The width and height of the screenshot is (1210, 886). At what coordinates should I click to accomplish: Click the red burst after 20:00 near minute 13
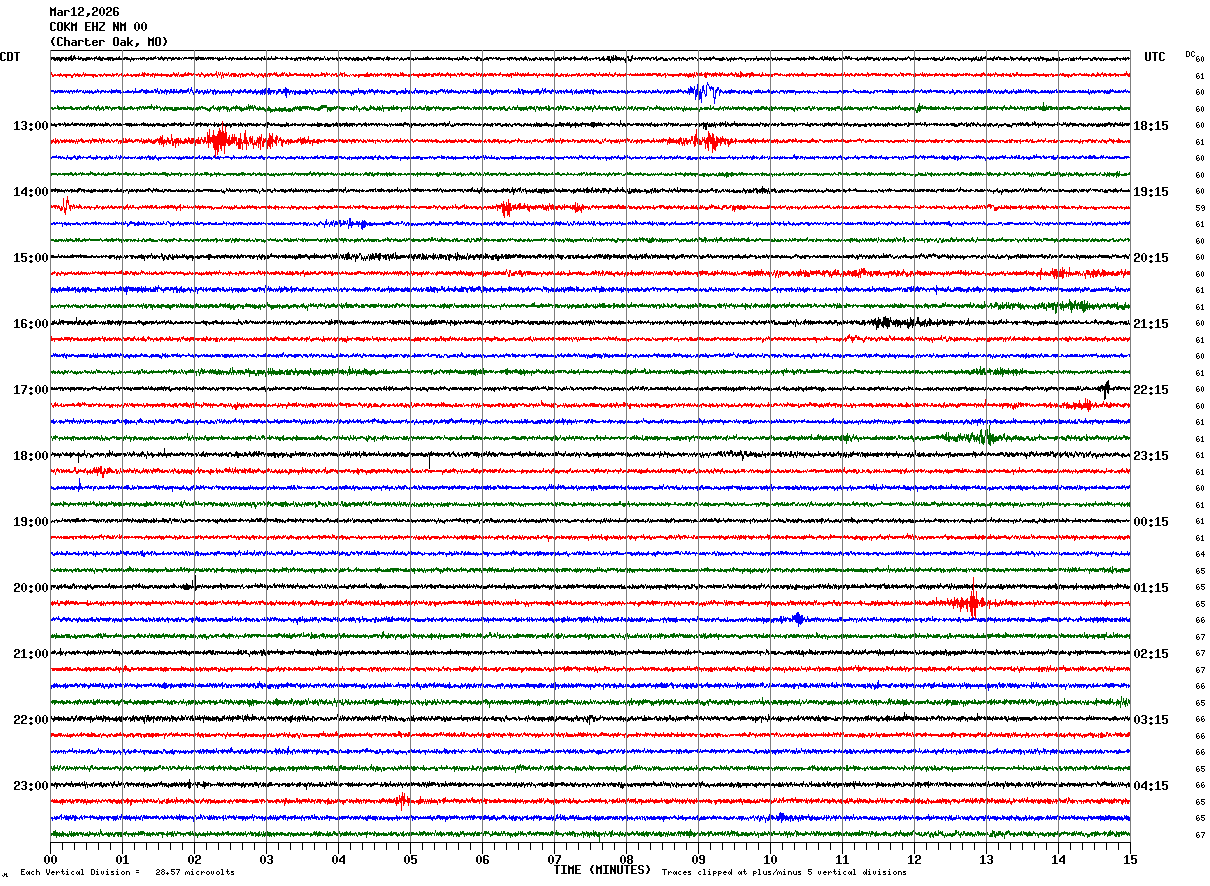click(x=970, y=603)
